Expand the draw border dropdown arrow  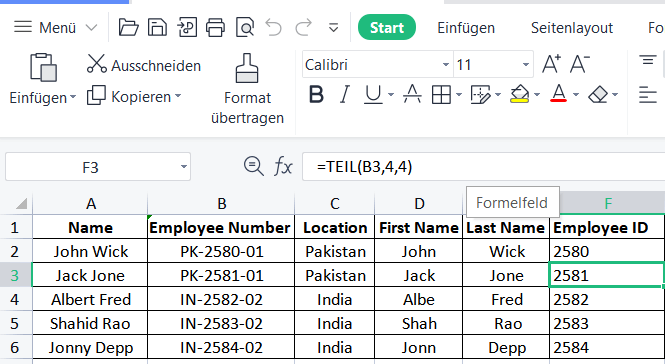(x=498, y=95)
